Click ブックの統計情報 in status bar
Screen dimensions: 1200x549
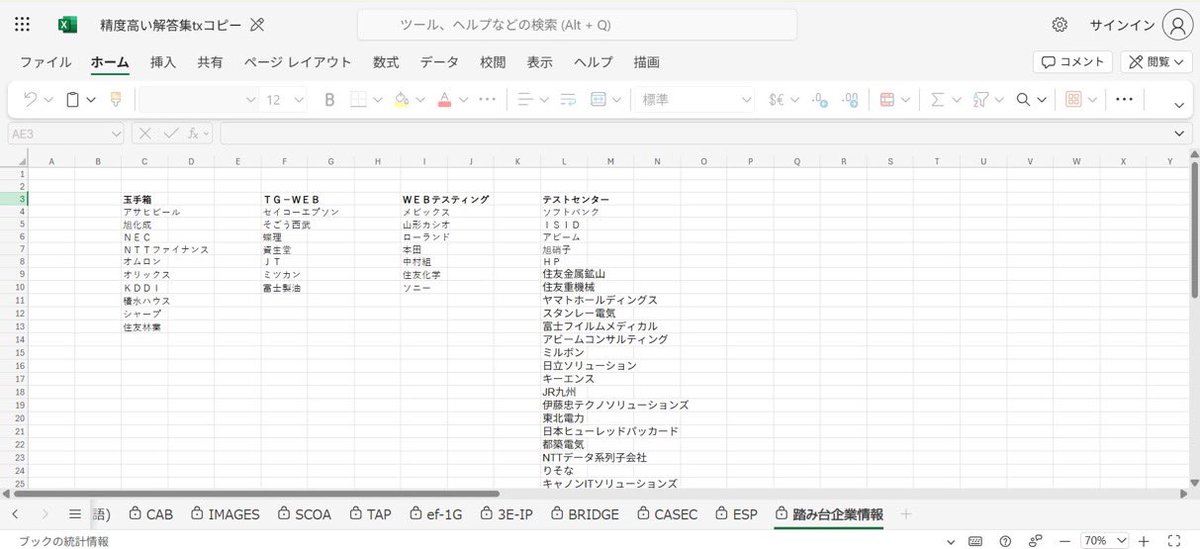(x=64, y=541)
